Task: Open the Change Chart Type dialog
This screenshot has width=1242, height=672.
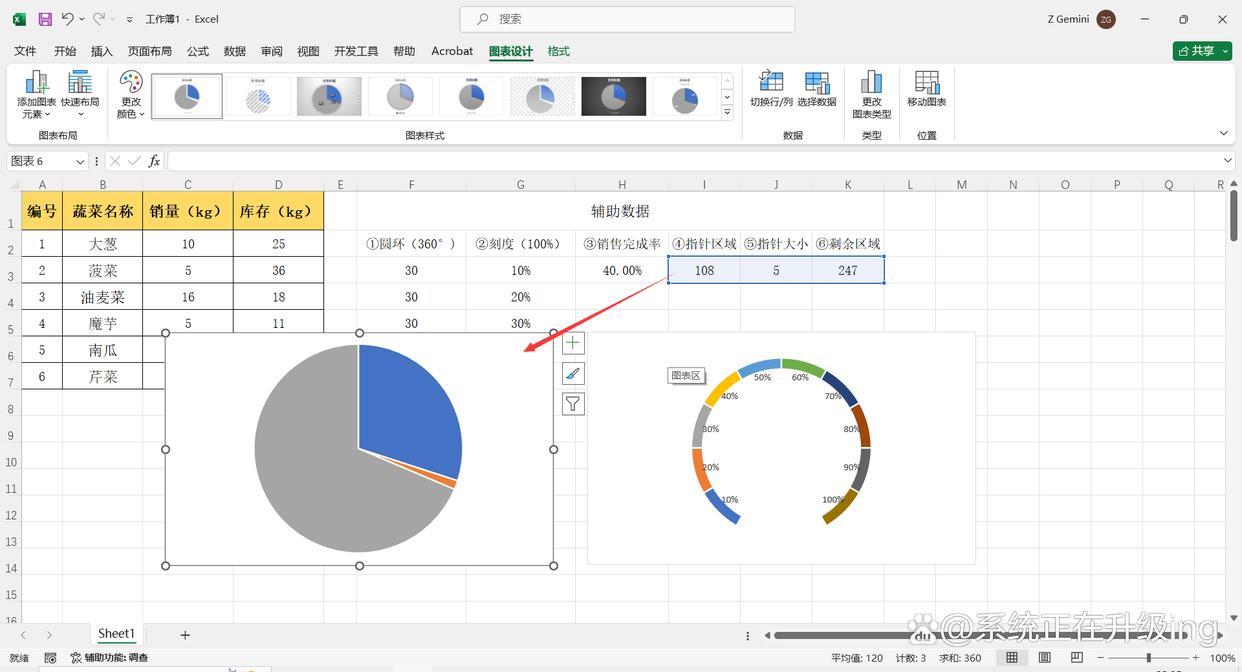Action: click(872, 95)
